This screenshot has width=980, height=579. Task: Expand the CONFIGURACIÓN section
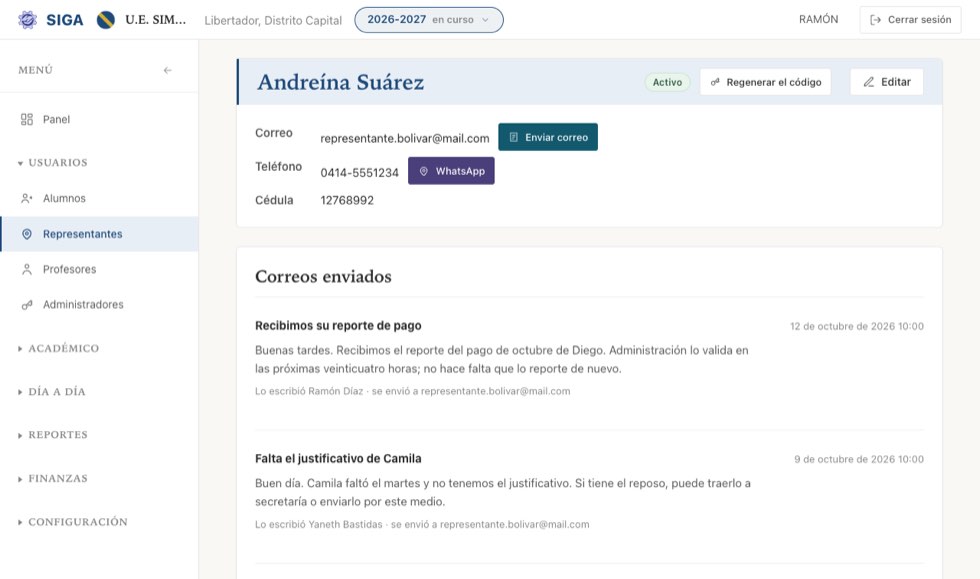72,521
